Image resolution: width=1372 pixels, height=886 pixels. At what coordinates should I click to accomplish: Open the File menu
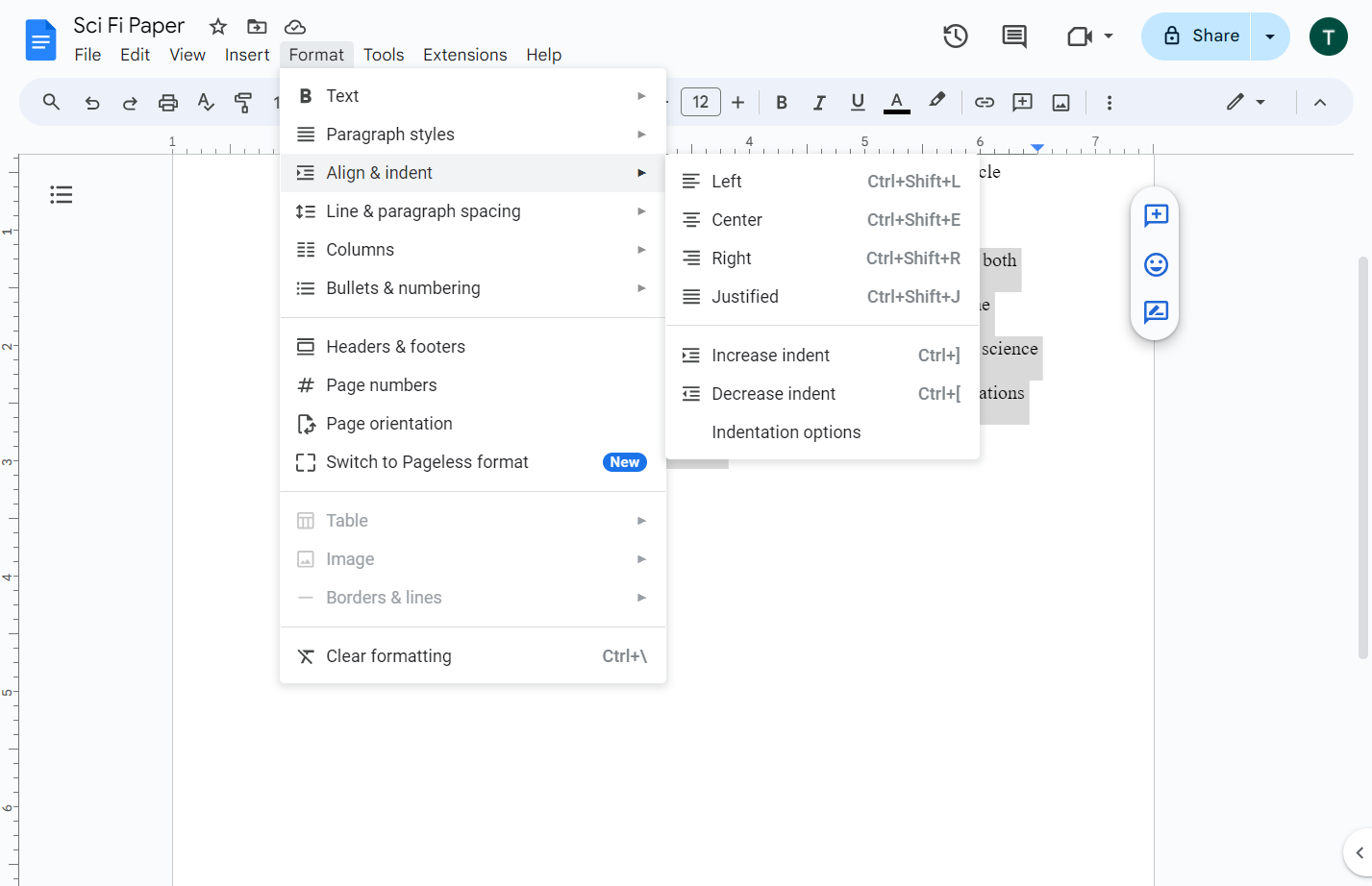pos(87,55)
